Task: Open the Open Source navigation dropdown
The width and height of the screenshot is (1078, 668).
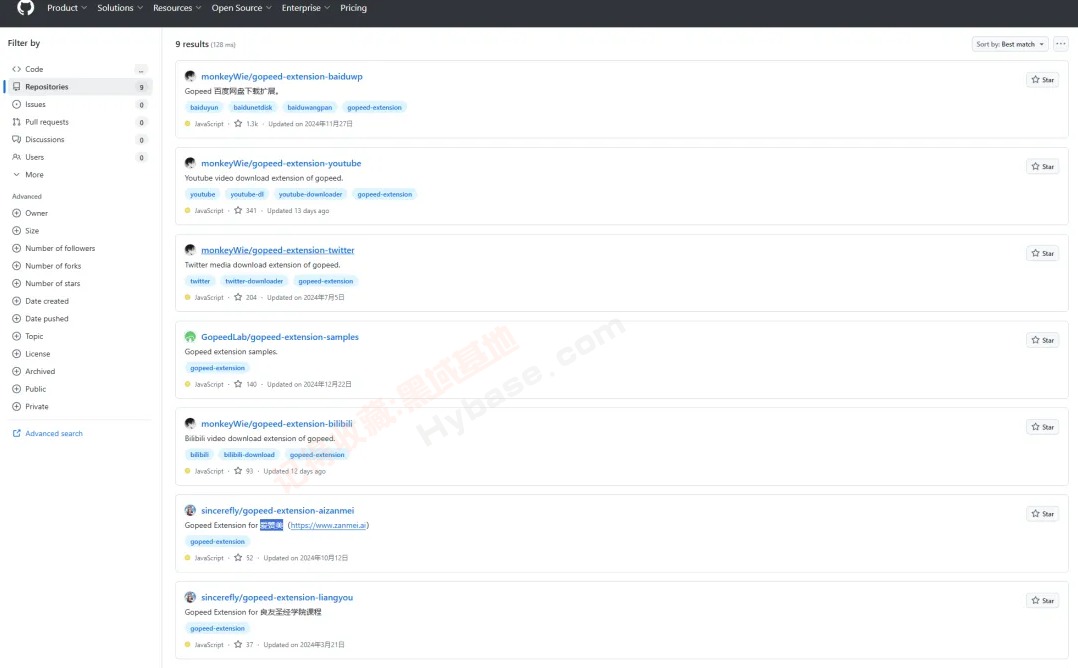Action: point(241,8)
